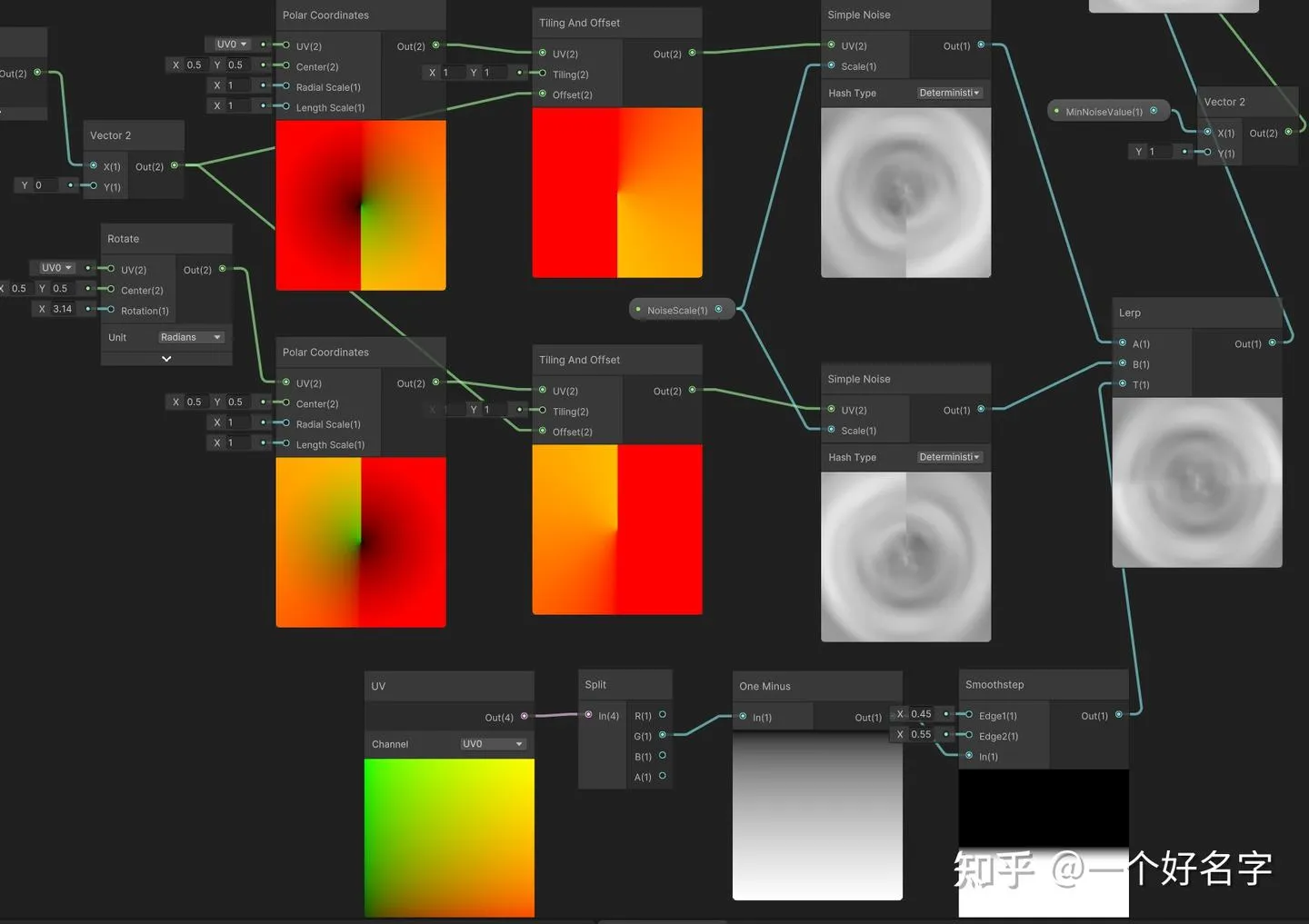Viewport: 1309px width, 924px height.
Task: Click the One Minus gradient preview
Action: [817, 816]
